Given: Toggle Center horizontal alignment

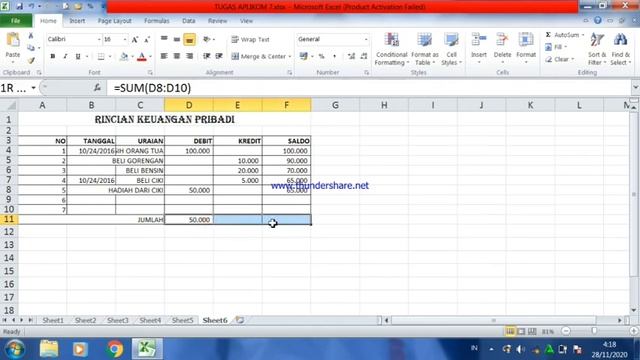Looking at the screenshot, I should (x=177, y=56).
